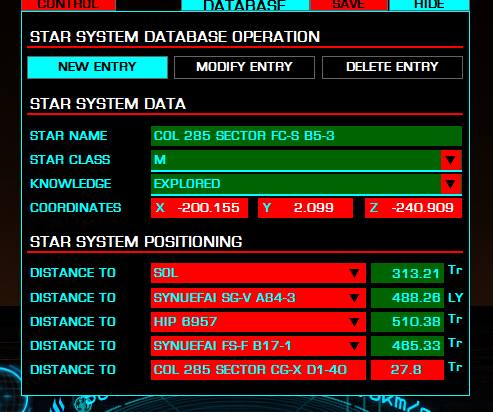The image size is (493, 412).
Task: Select the Y coordinate field
Action: [305, 208]
